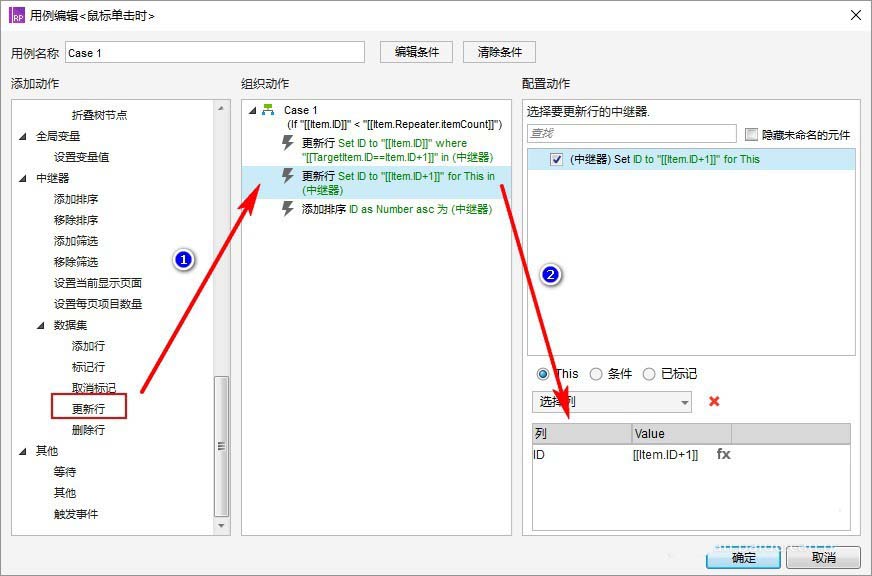
Task: Click the Axure RP icon in title bar
Action: pos(17,15)
